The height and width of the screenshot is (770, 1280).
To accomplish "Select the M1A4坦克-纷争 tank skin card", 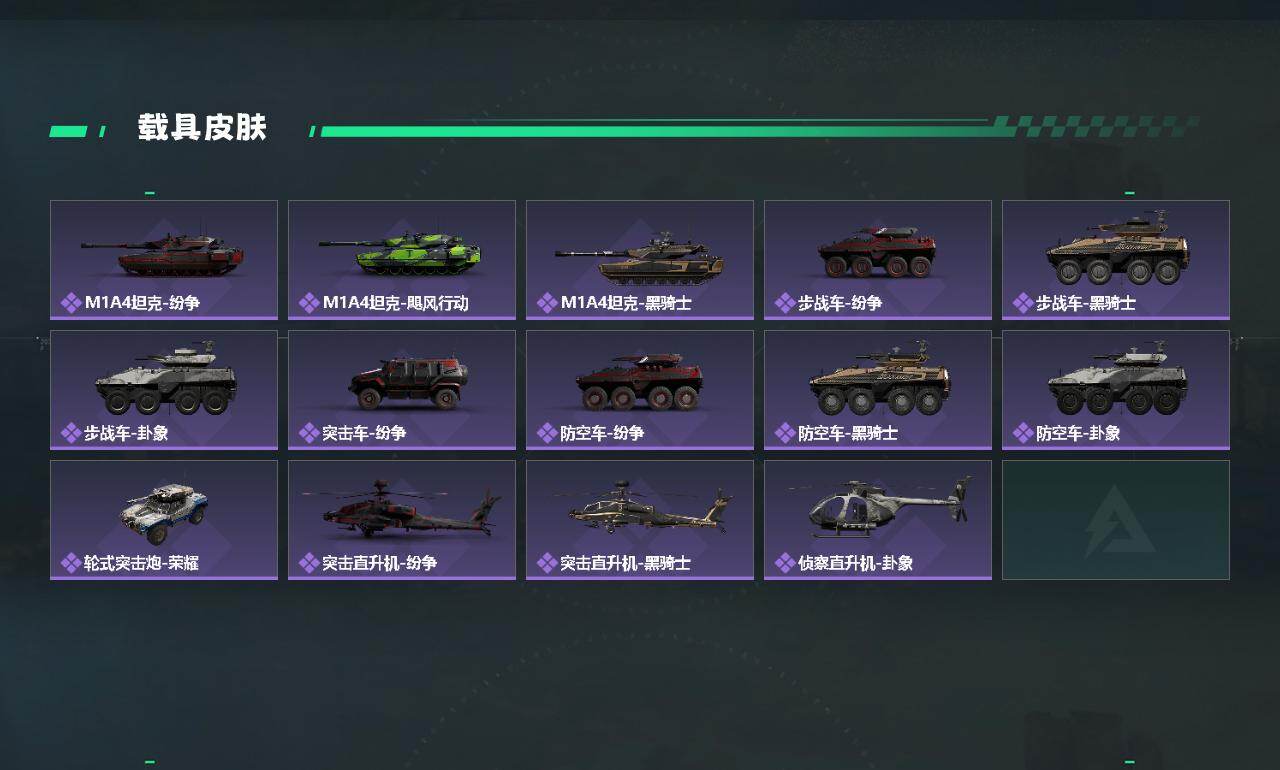I will point(164,260).
